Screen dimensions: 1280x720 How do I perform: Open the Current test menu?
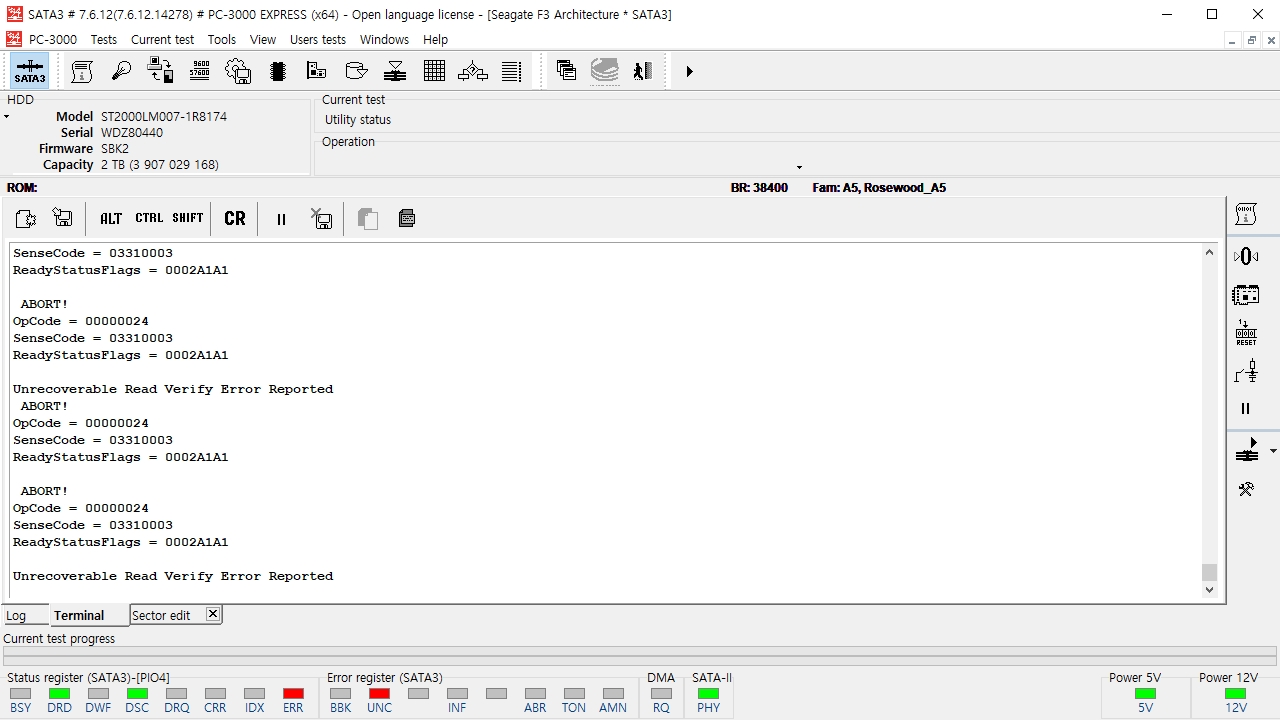tap(162, 40)
